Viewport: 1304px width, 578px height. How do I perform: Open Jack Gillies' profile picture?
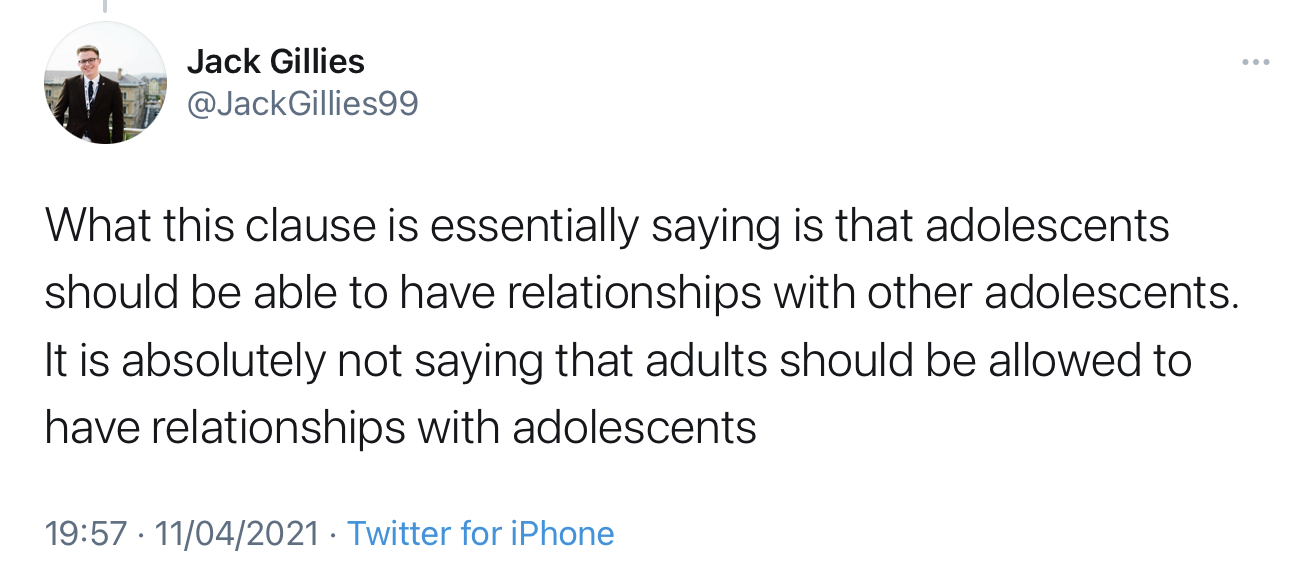point(105,82)
